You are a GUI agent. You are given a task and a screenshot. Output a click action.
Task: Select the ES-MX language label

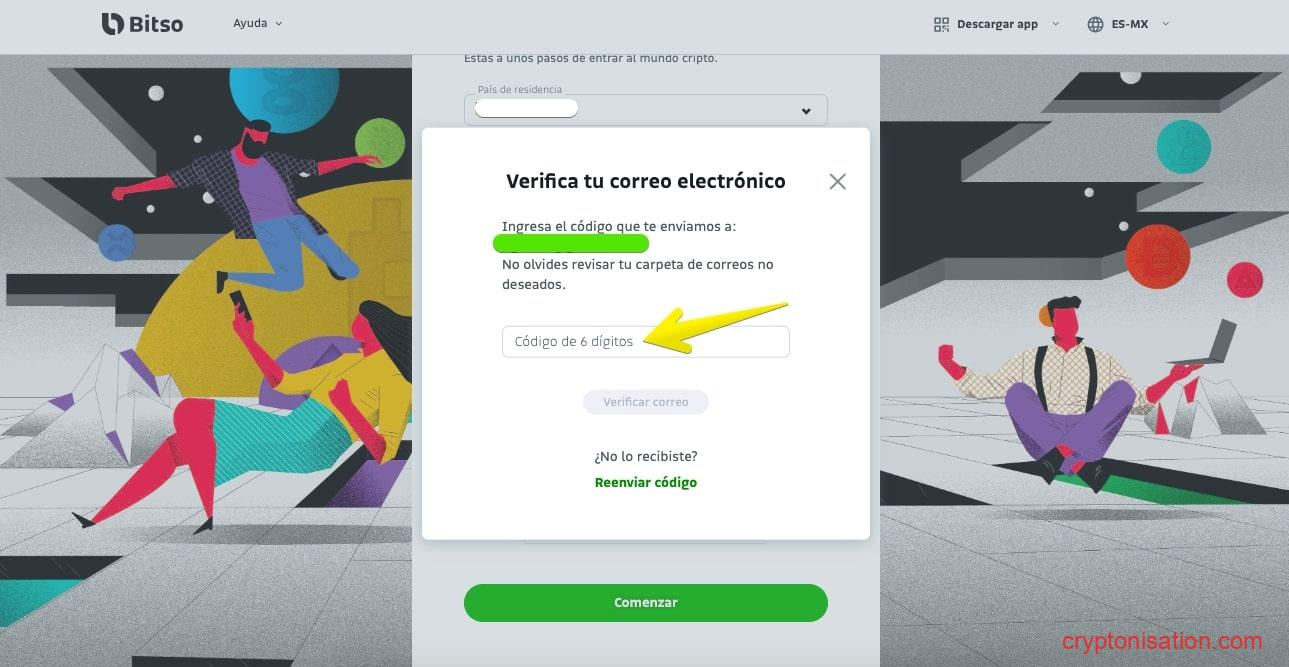pyautogui.click(x=1130, y=24)
